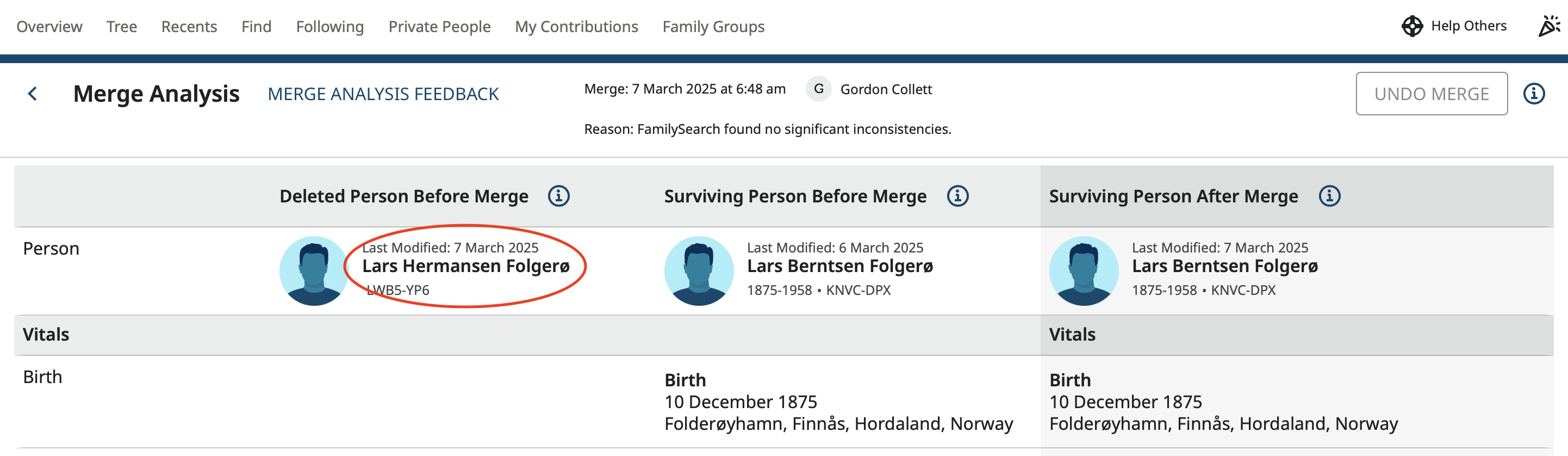This screenshot has height=456, width=1568.
Task: Click info icon for Surviving Person Before Merge
Action: tap(957, 196)
